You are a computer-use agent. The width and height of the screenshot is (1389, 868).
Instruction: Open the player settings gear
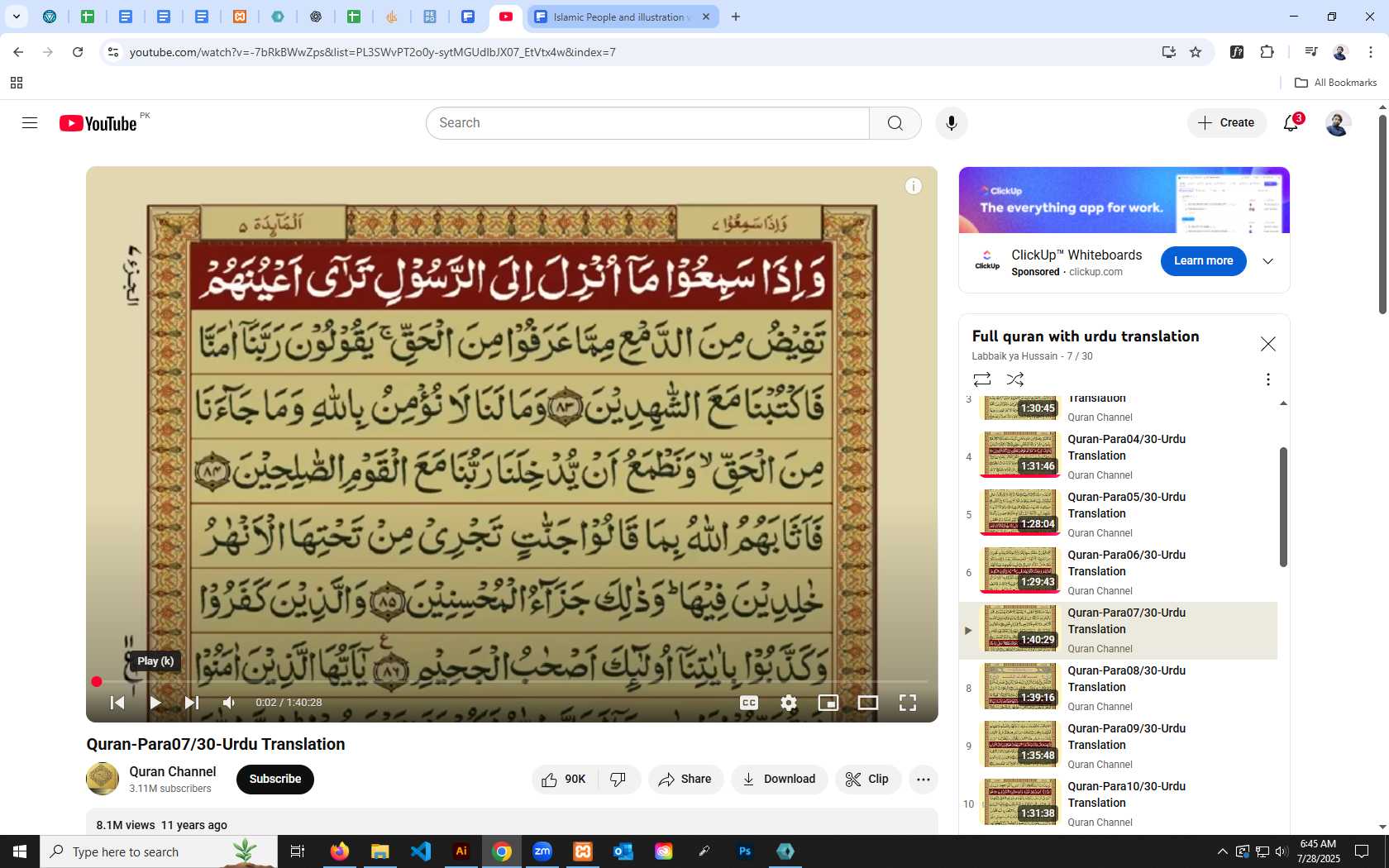pos(789,703)
